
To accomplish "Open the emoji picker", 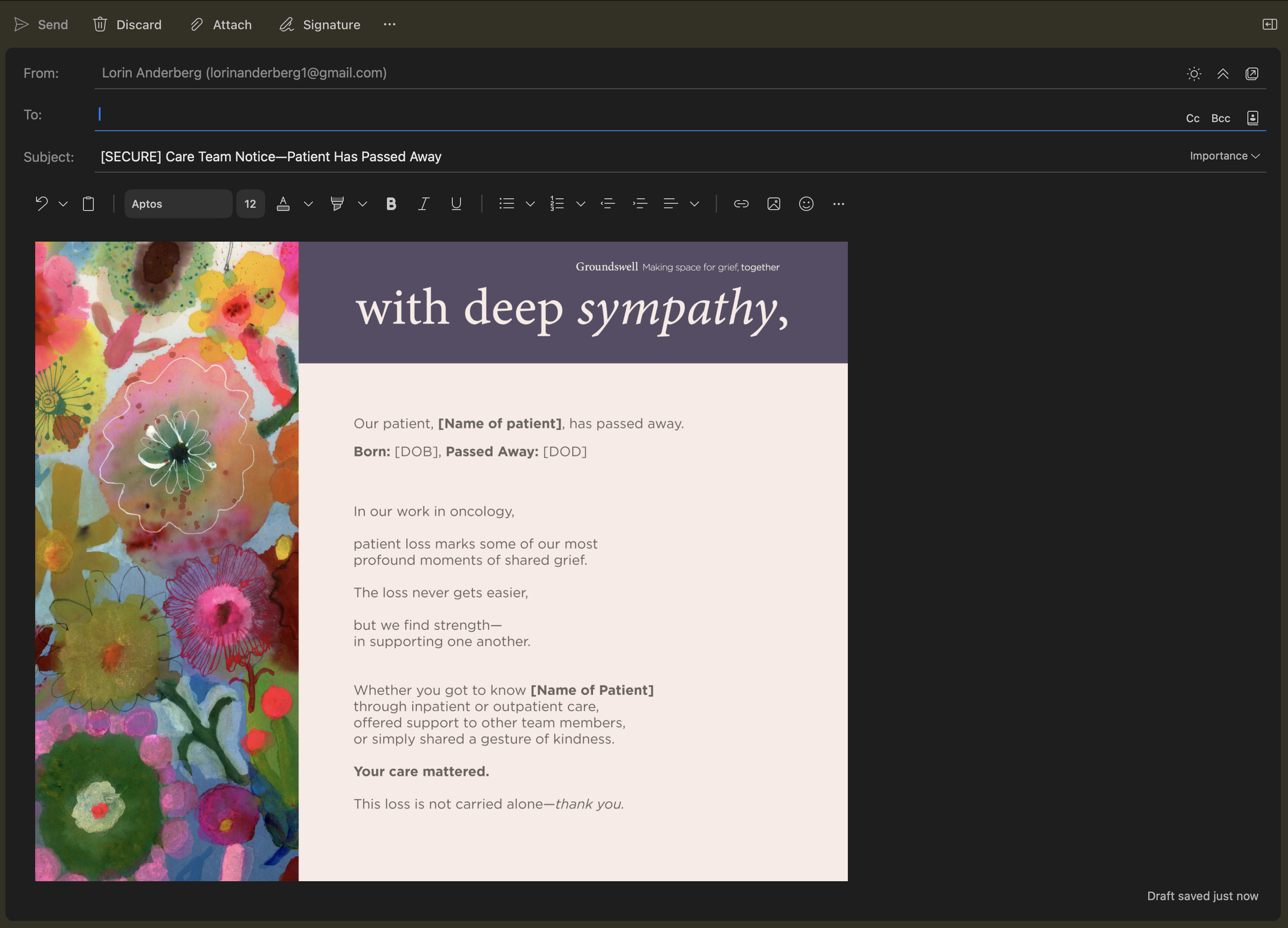I will click(806, 204).
